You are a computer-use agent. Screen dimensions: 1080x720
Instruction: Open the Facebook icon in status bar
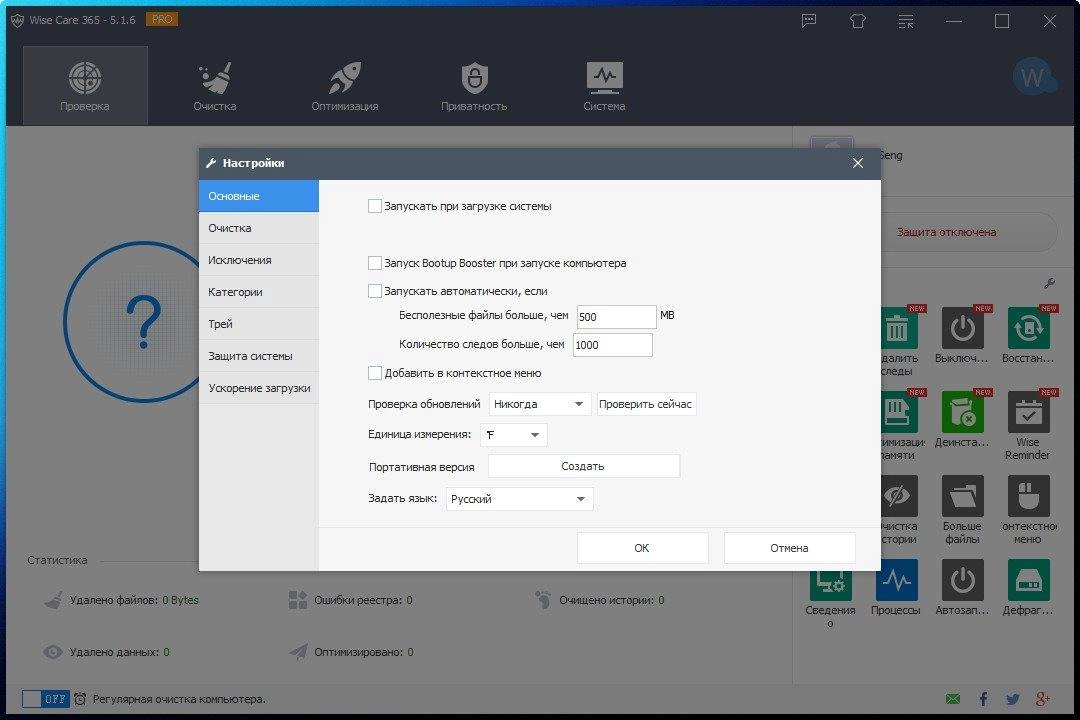983,699
